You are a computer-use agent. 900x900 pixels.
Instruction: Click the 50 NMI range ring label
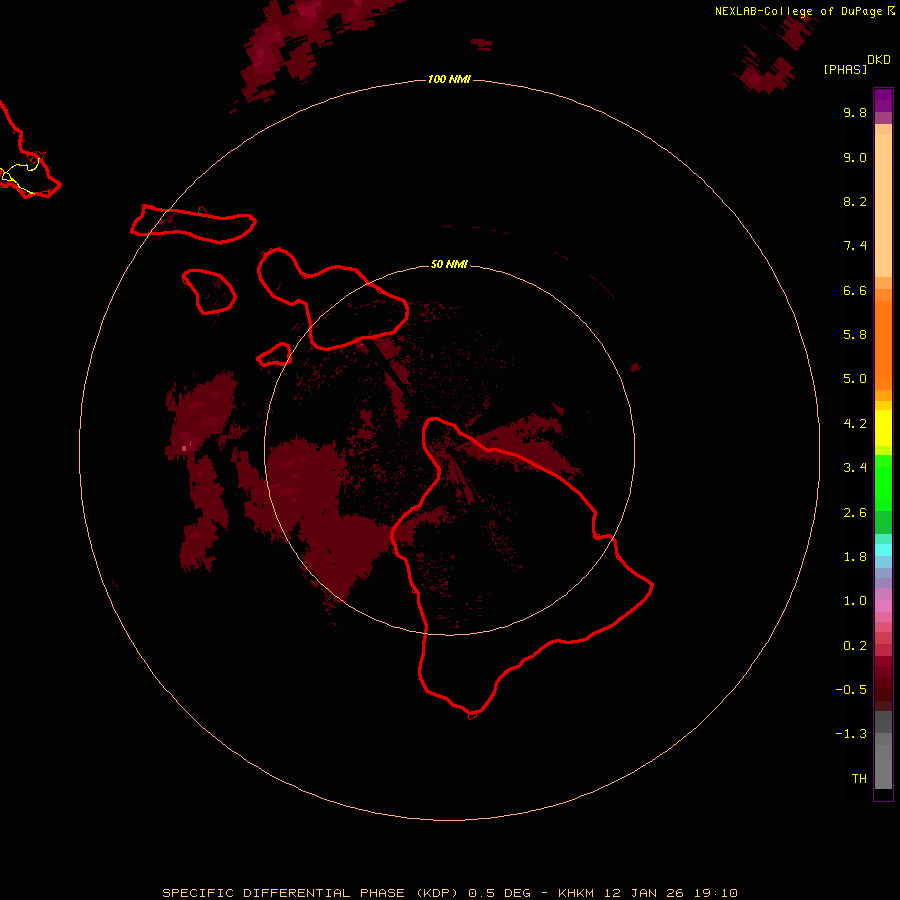(x=449, y=264)
